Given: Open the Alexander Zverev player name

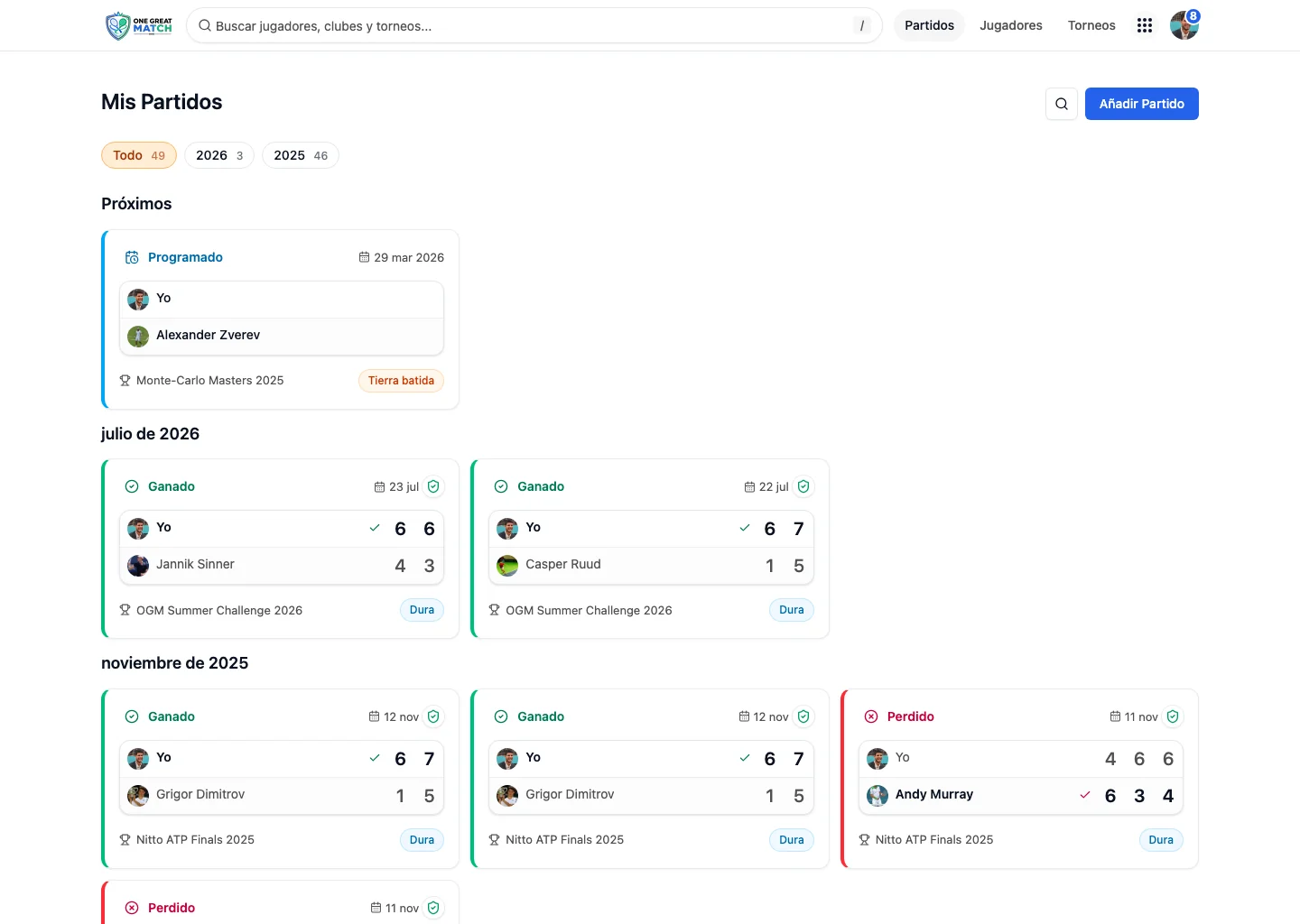Looking at the screenshot, I should click(208, 335).
